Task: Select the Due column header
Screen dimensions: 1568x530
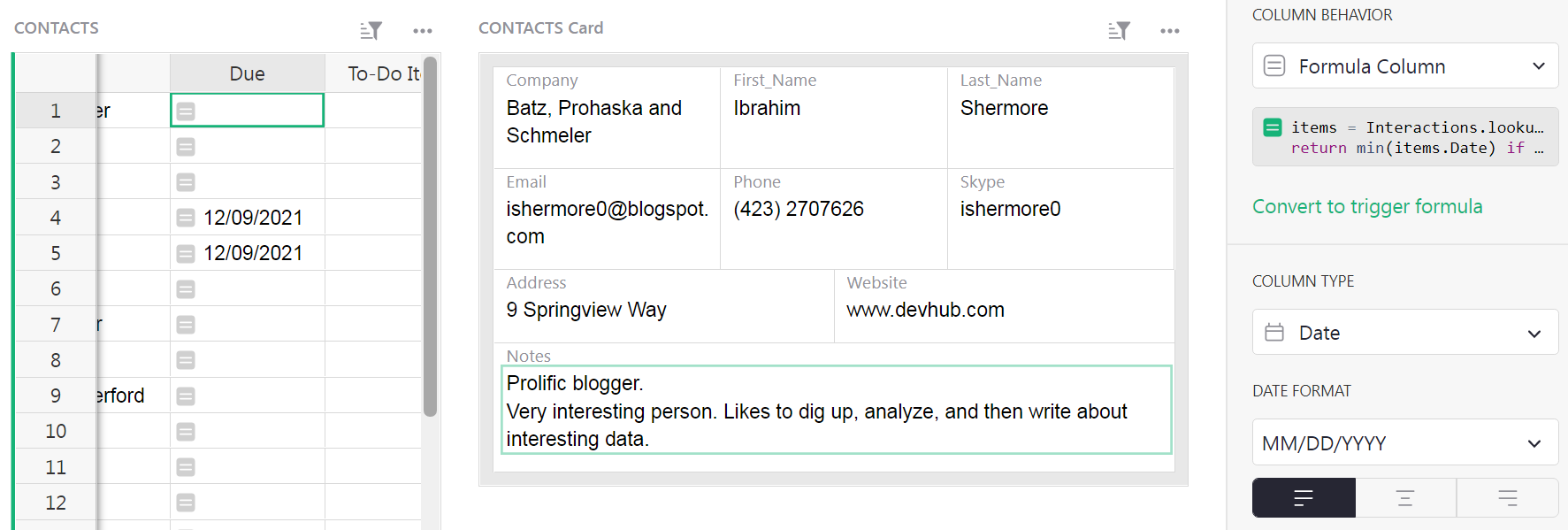Action: point(247,73)
